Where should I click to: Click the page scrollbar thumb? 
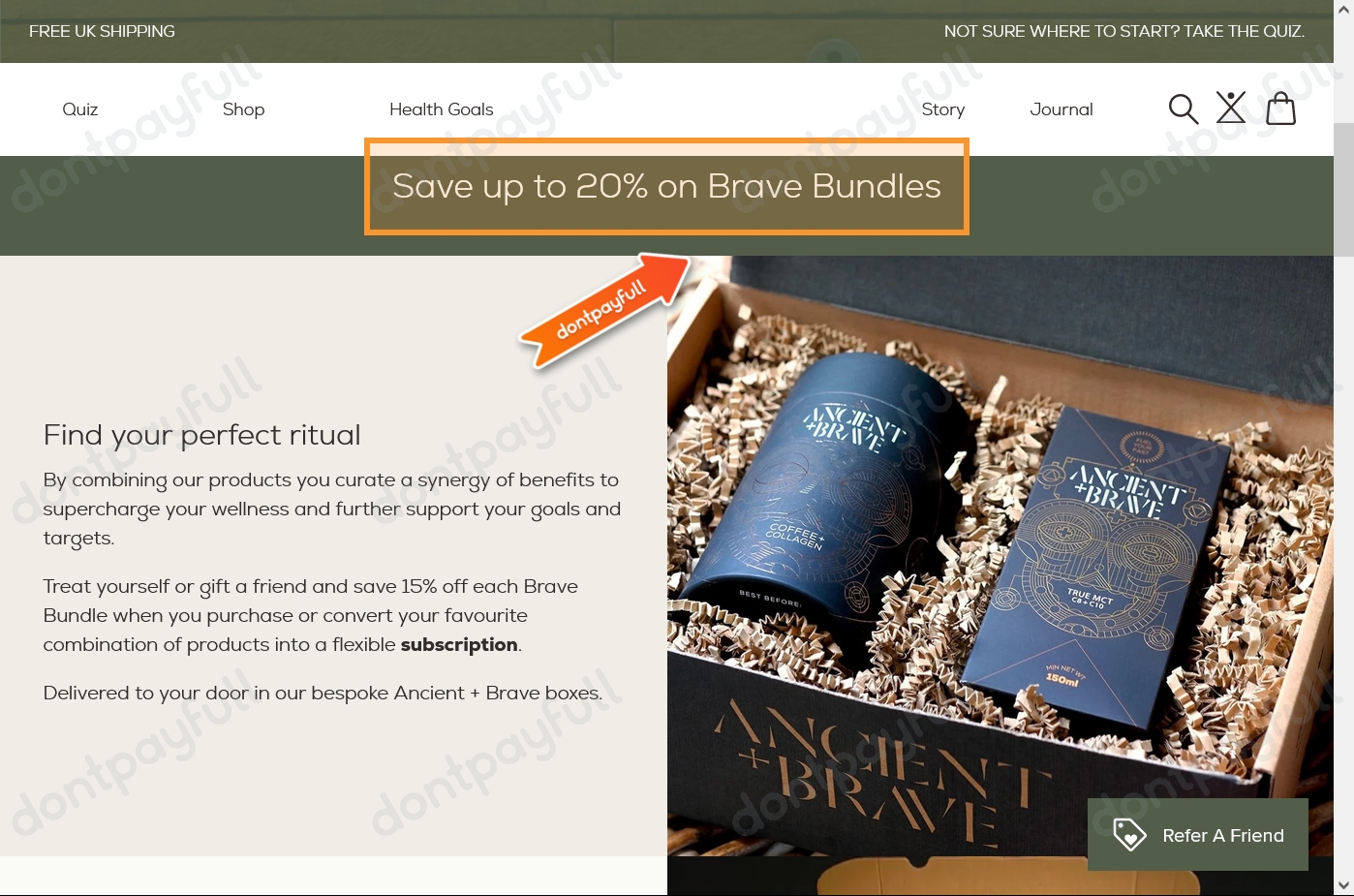point(1343,189)
